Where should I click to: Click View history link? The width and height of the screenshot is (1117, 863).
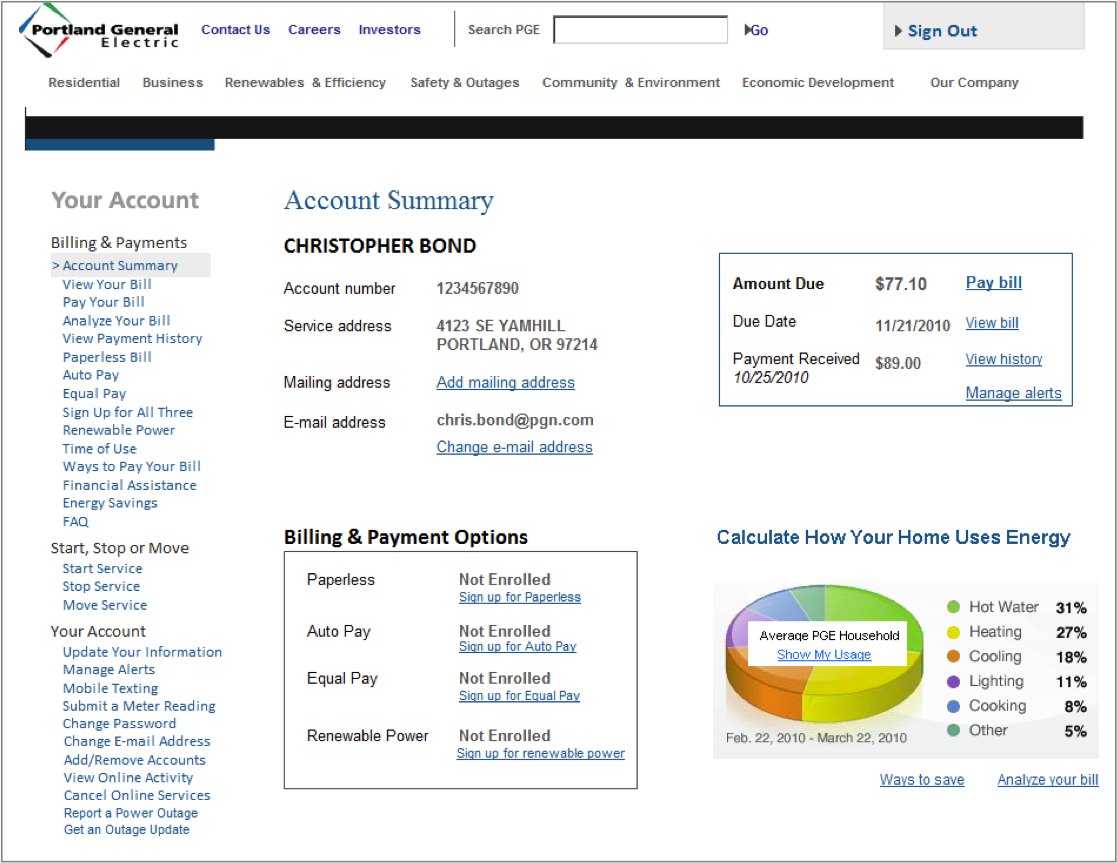1004,359
